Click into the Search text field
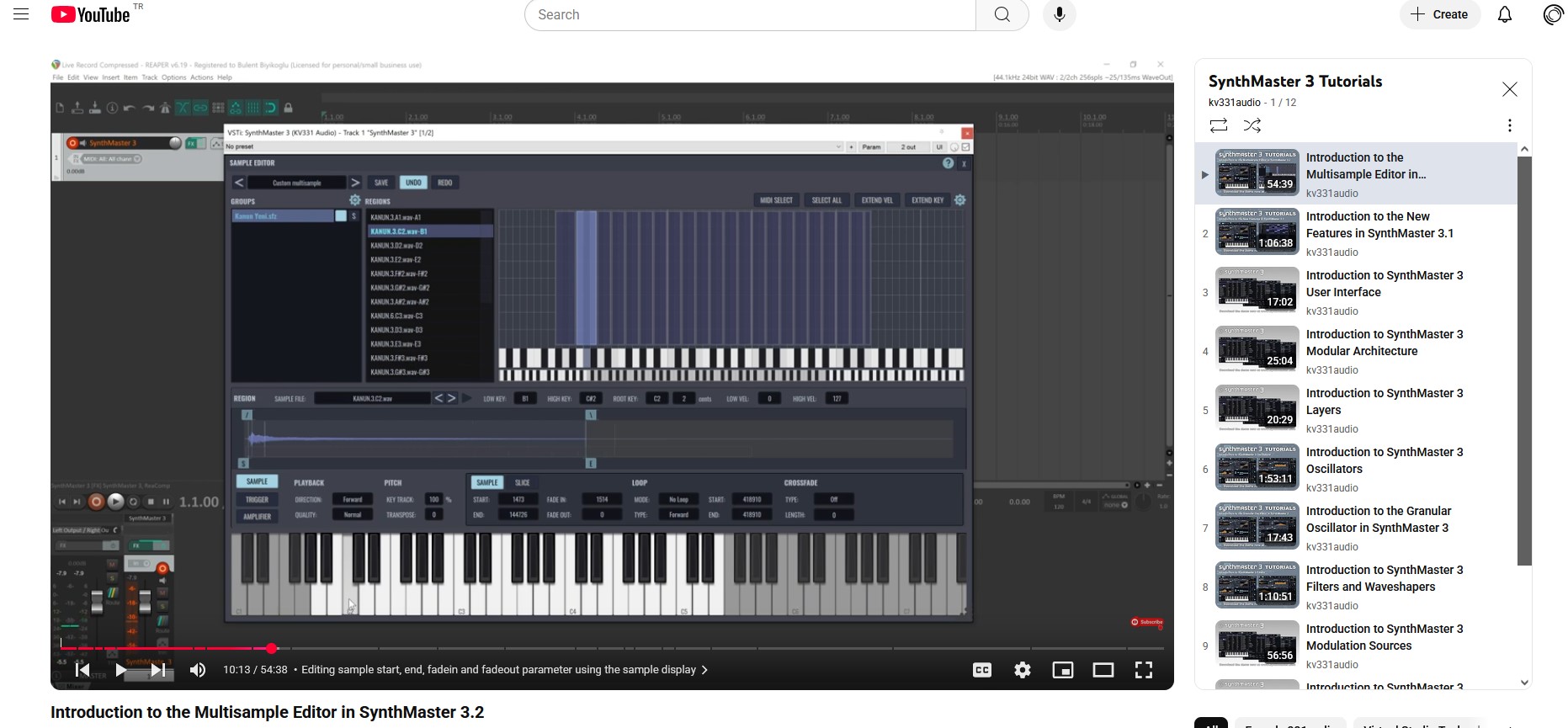 pyautogui.click(x=749, y=14)
